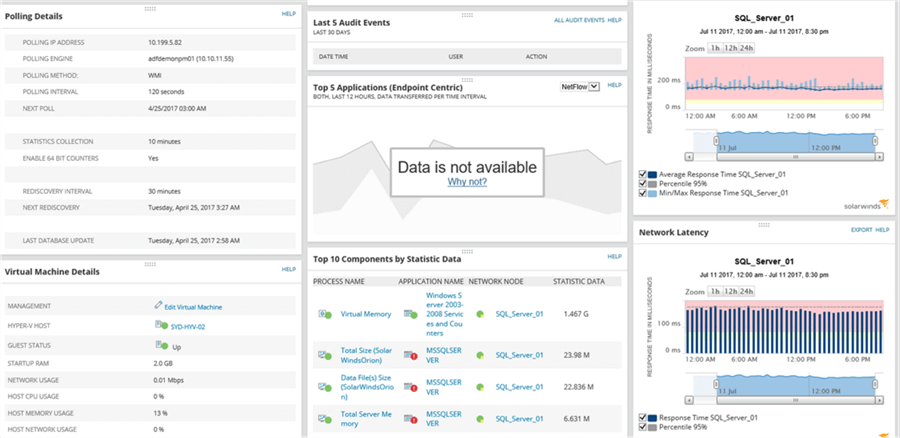Open Data File(s) Size (SolarWindsOrion) link

coord(366,387)
